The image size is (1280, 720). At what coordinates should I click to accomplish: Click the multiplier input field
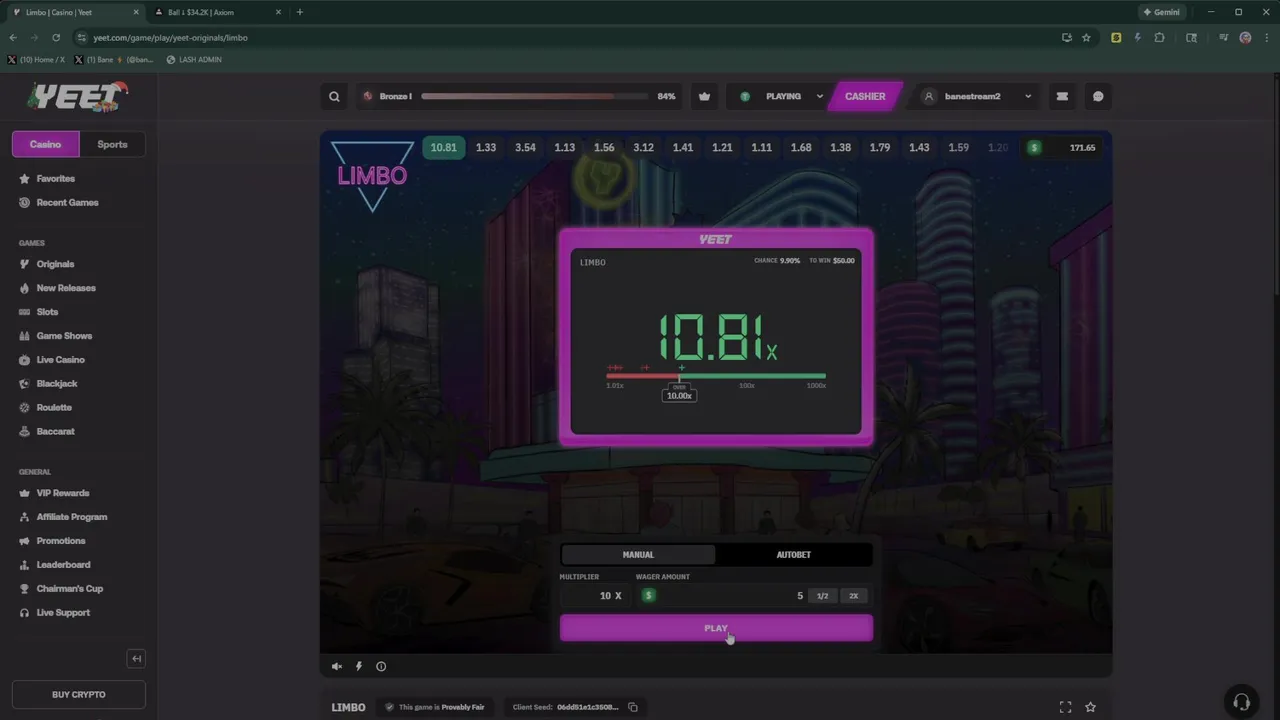coord(593,596)
